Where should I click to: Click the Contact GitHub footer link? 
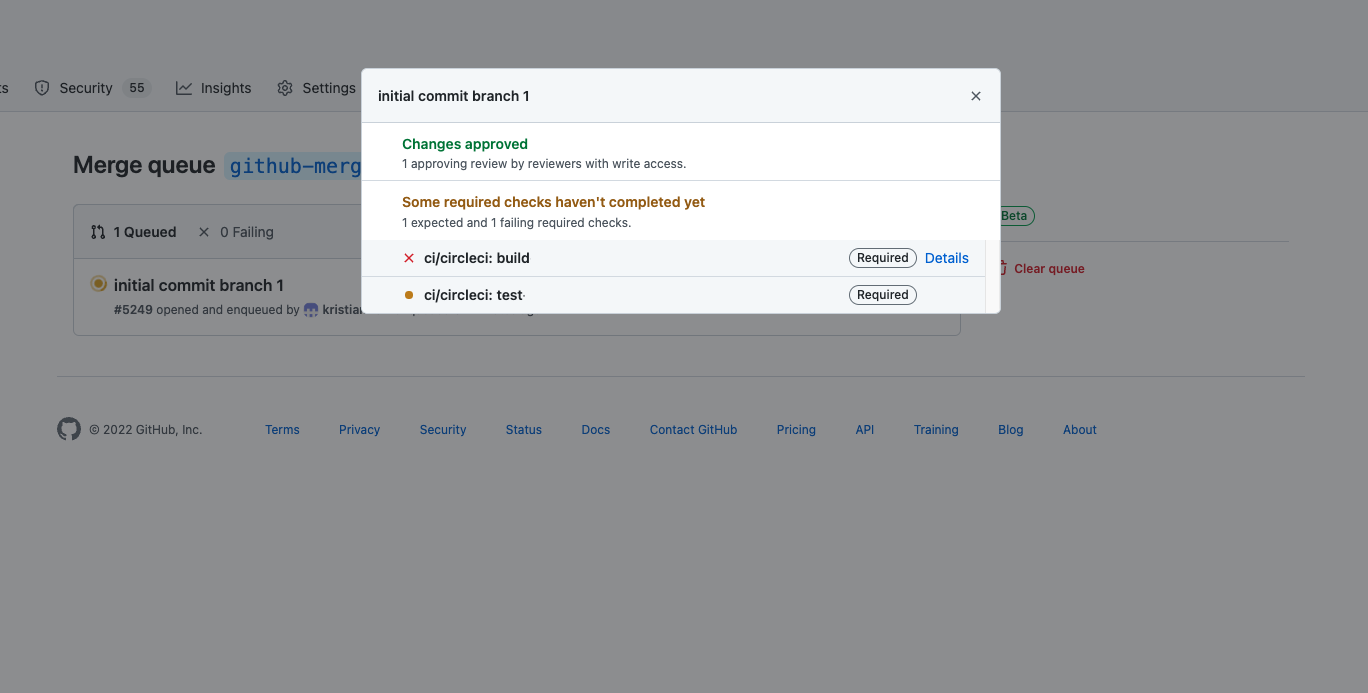pyautogui.click(x=693, y=429)
